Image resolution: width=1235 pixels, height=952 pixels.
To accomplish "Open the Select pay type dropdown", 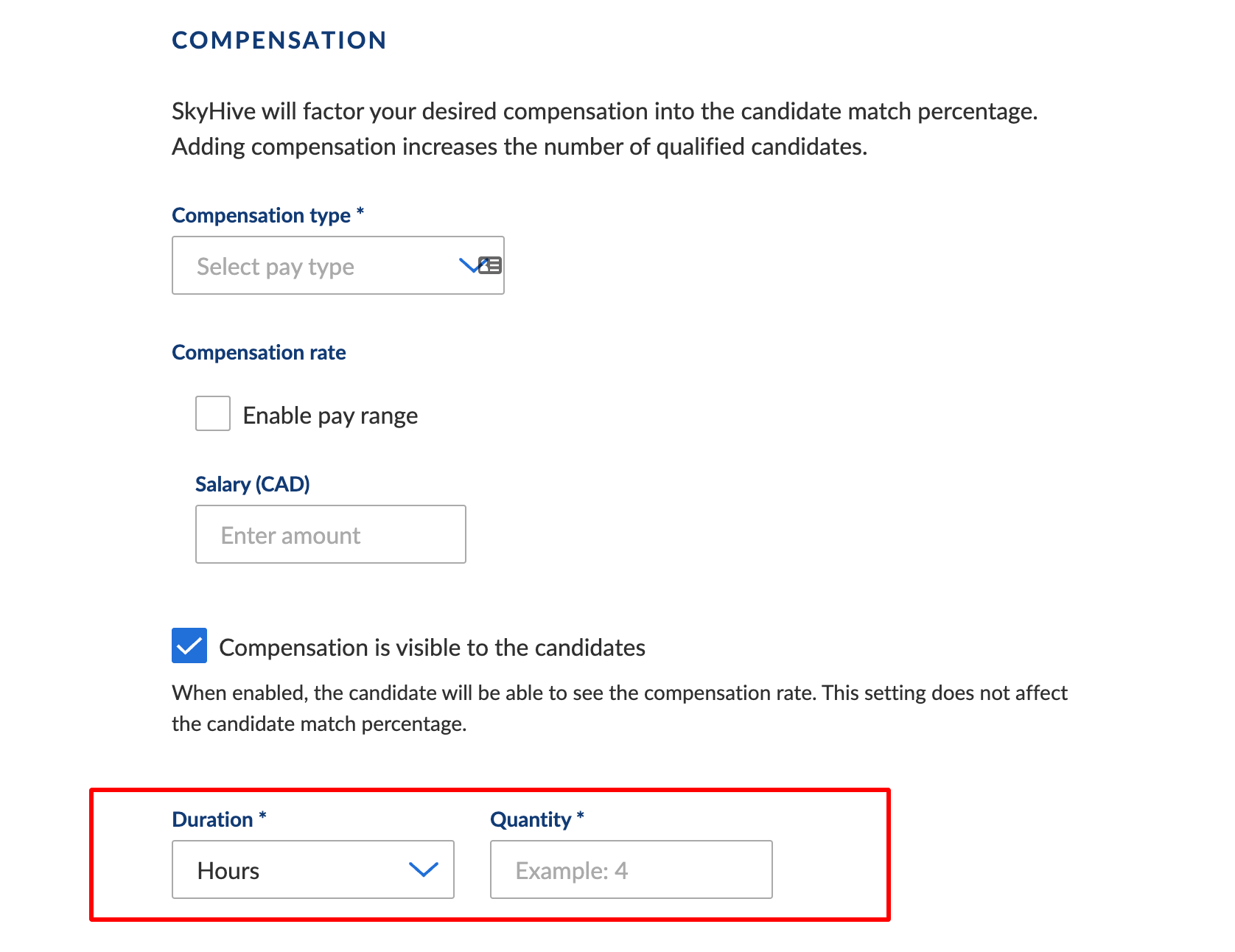I will (x=337, y=265).
